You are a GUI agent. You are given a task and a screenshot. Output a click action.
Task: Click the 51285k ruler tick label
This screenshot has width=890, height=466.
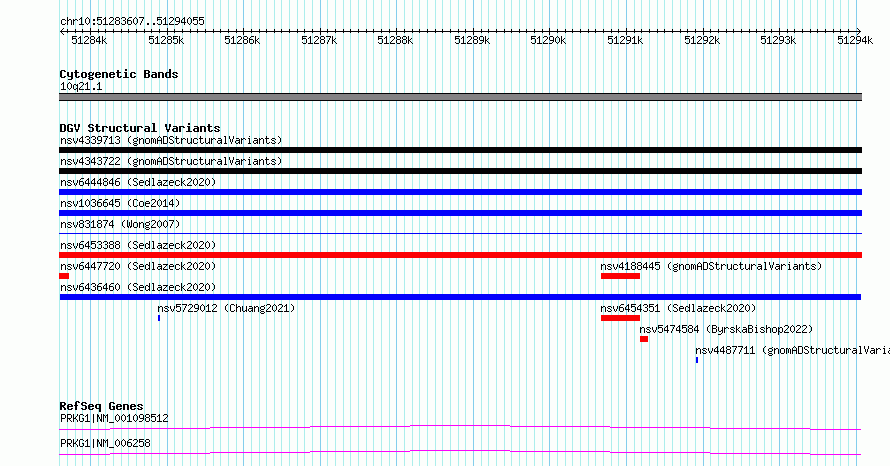pyautogui.click(x=166, y=40)
